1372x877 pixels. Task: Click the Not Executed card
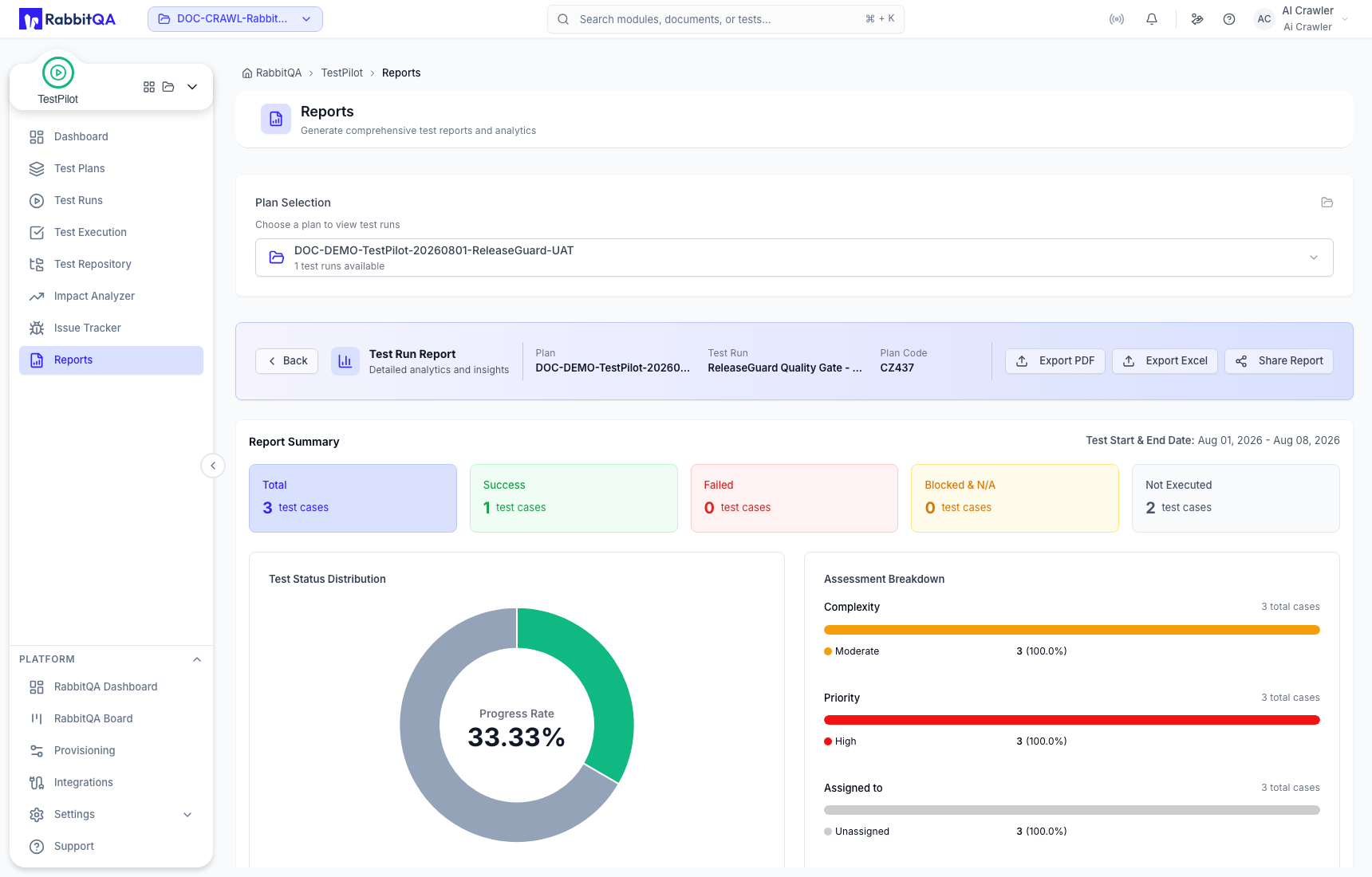pos(1236,498)
